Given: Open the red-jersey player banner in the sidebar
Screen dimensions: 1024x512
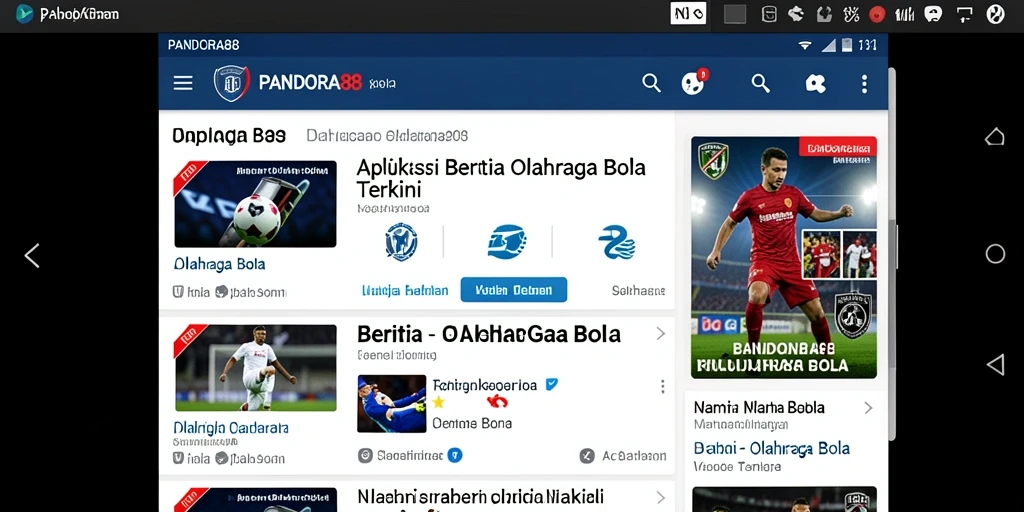Looking at the screenshot, I should coord(784,257).
